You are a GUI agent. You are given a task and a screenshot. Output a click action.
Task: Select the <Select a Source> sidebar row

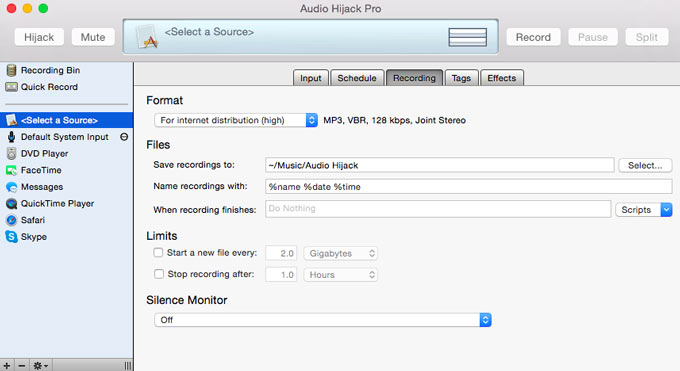[66, 120]
